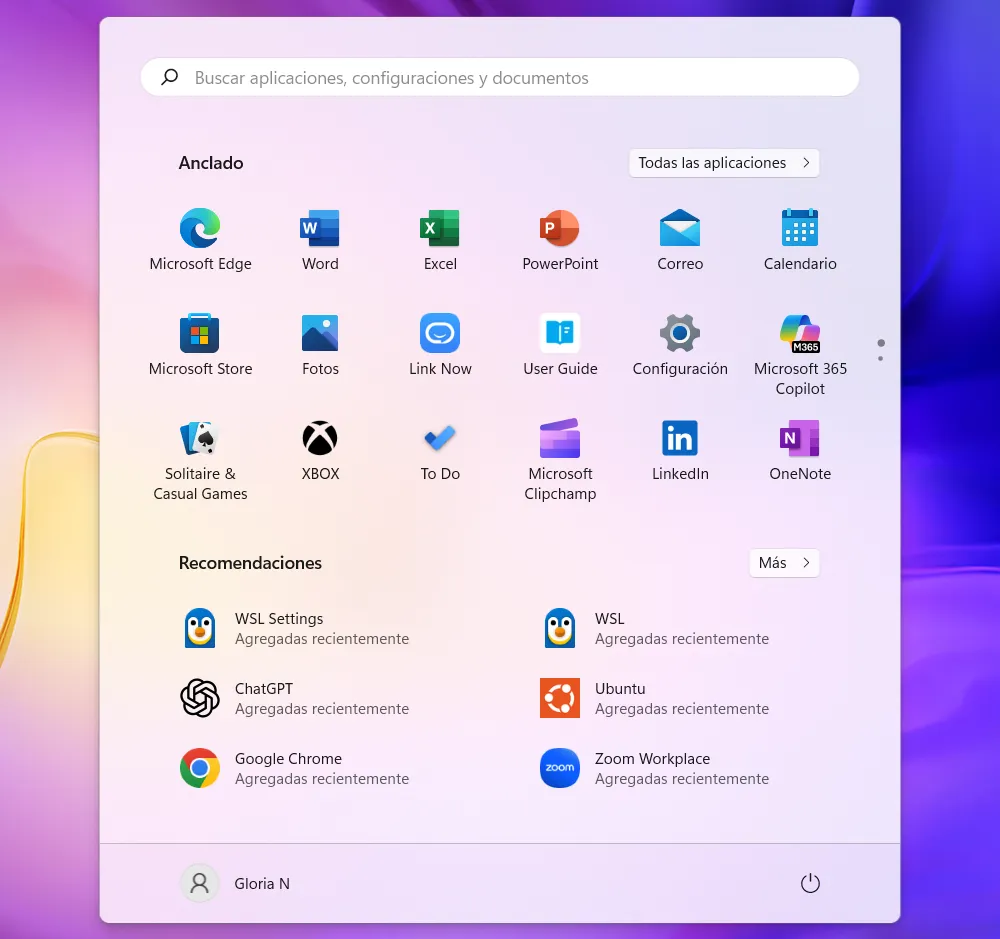Launch Microsoft Store
Viewport: 1000px width, 939px height.
[200, 345]
